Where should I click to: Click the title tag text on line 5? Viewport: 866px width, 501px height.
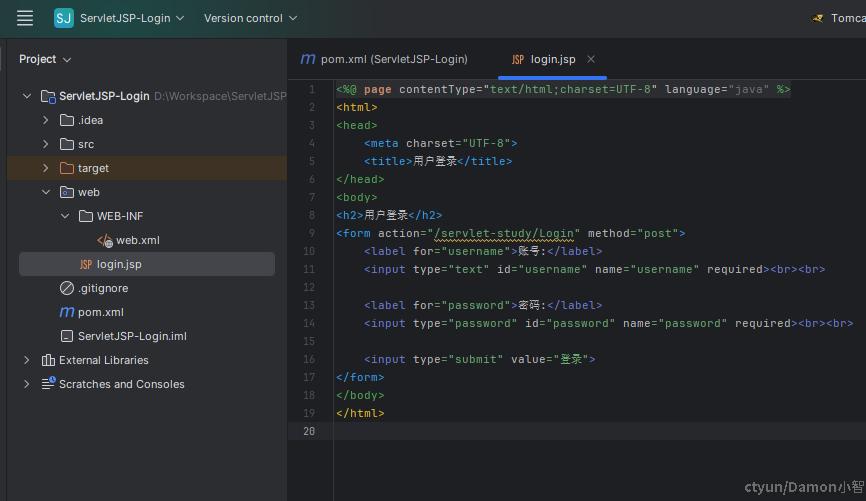(438, 161)
